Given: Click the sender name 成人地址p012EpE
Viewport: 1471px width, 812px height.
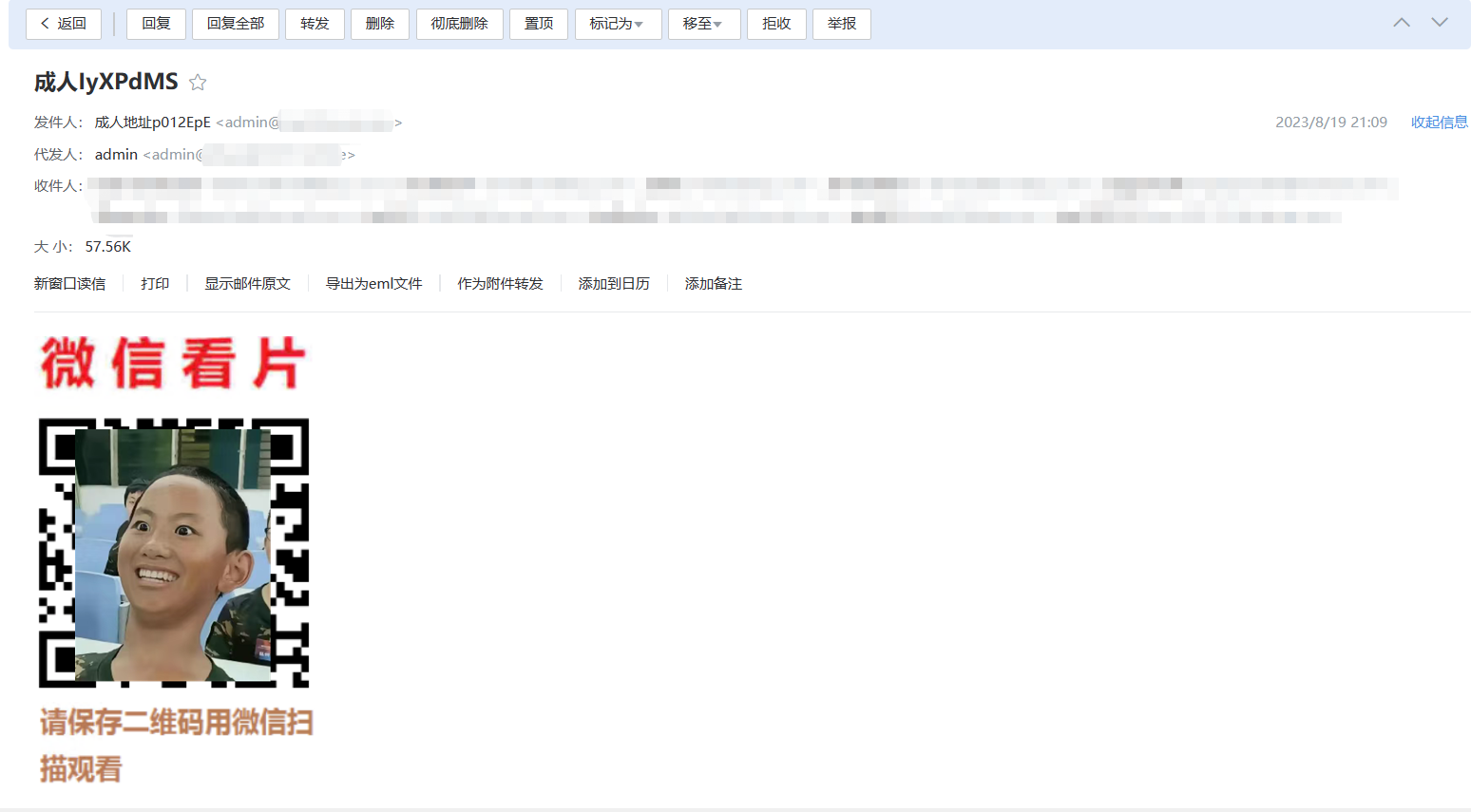Looking at the screenshot, I should point(153,123).
